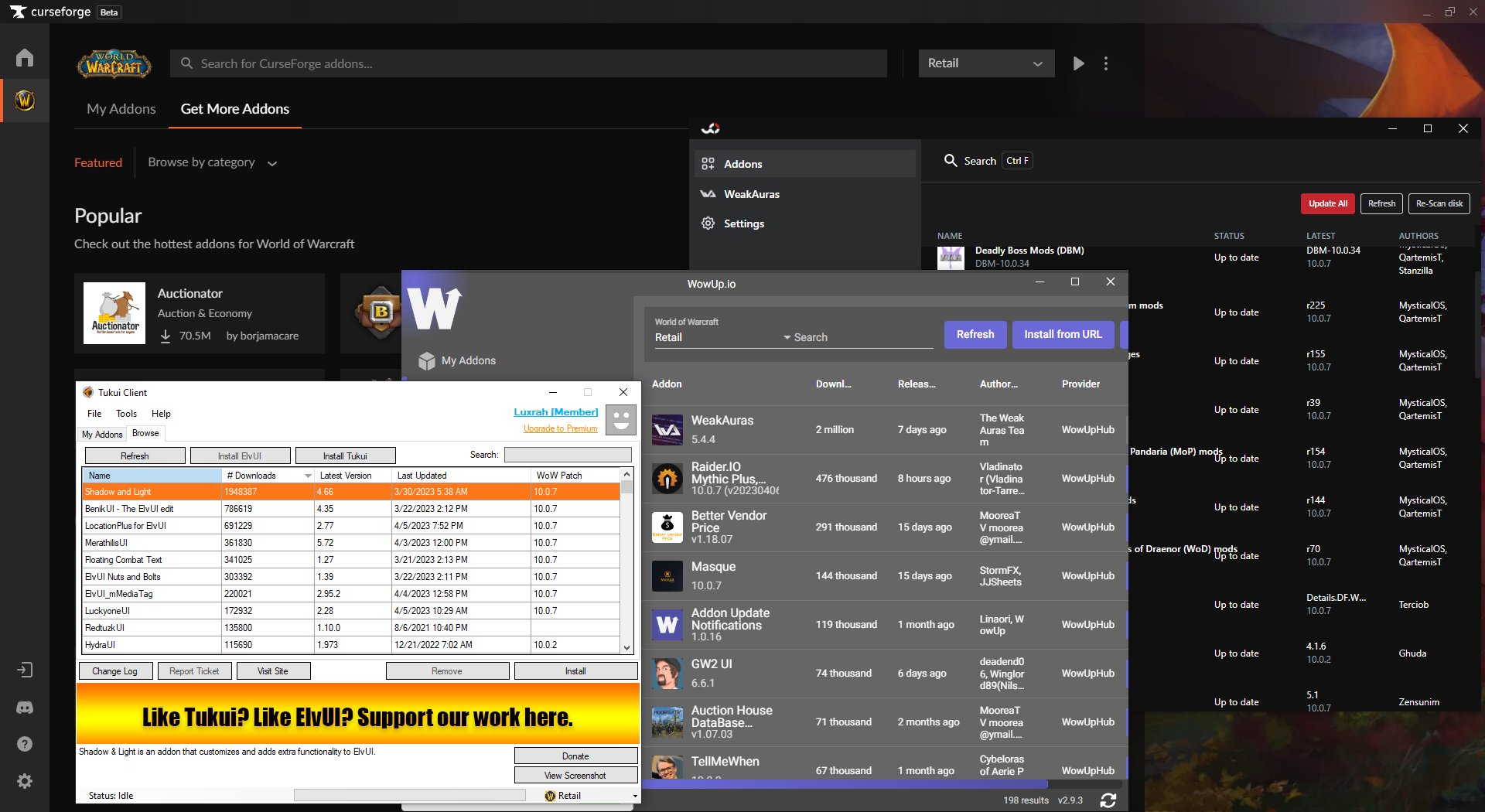Screen dimensions: 1485x812
Task: Select World of Warcraft game icon in CurseForge sidebar
Action: pyautogui.click(x=25, y=101)
